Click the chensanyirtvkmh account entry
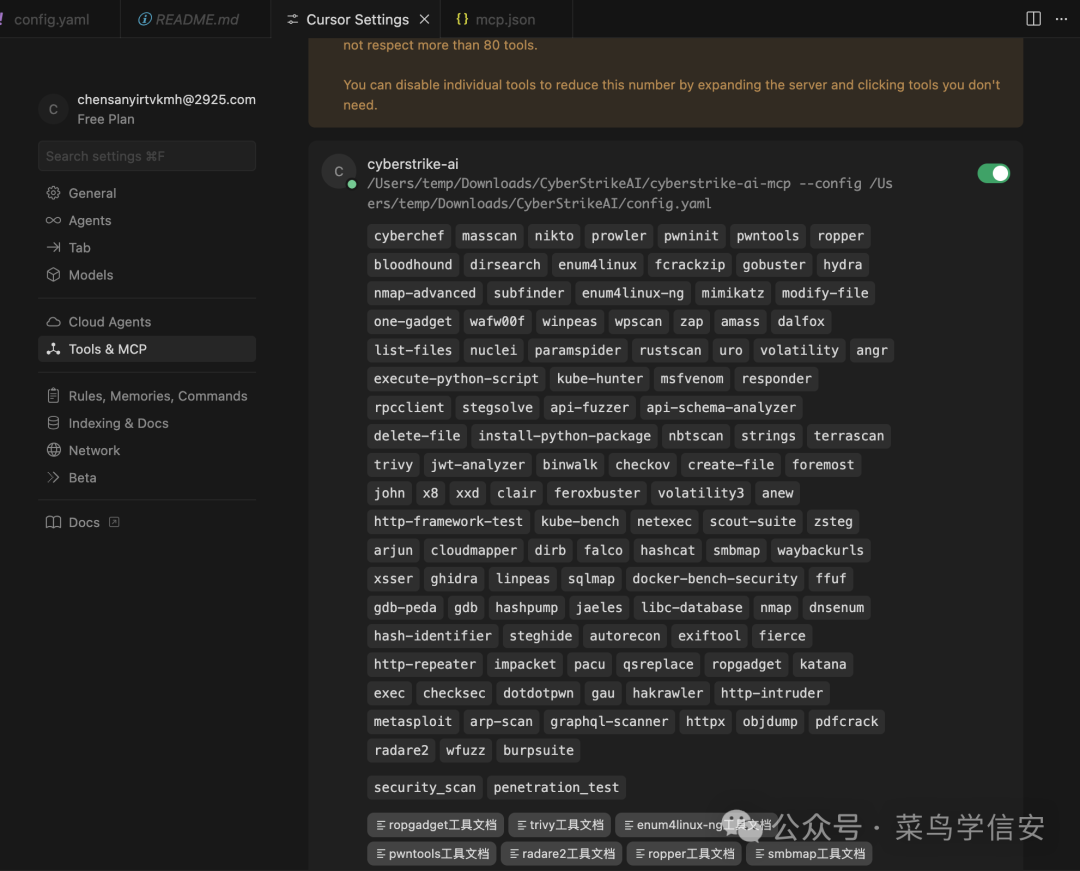Viewport: 1080px width, 871px height. pos(146,108)
